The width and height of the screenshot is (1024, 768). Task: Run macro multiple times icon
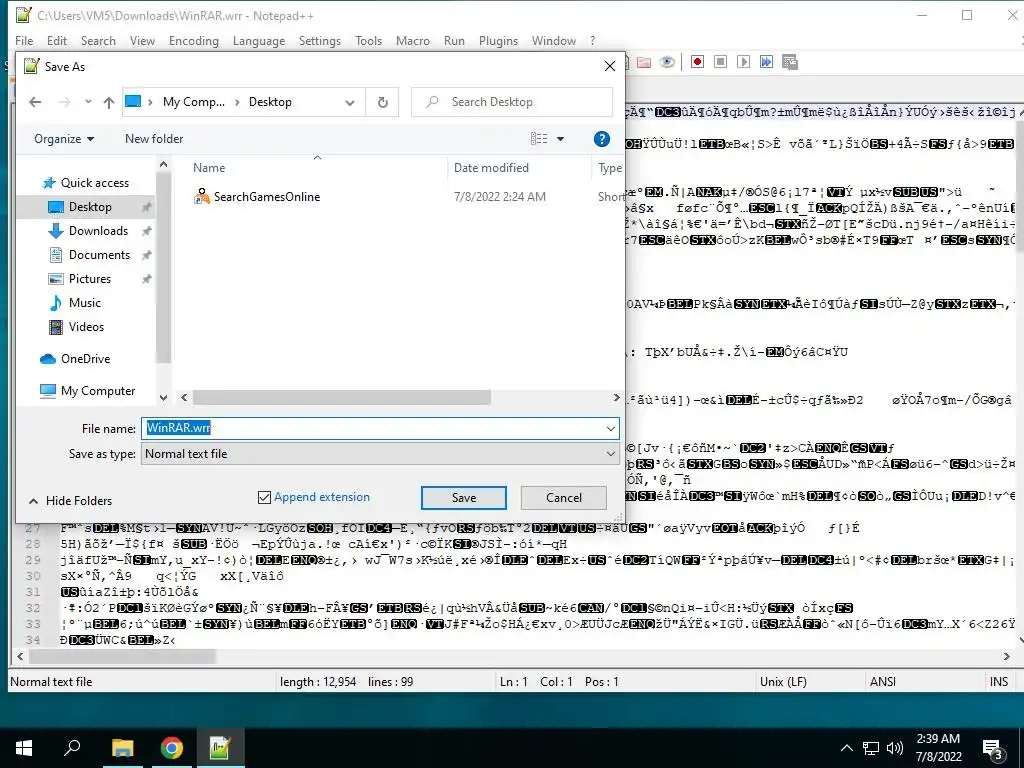[x=766, y=62]
